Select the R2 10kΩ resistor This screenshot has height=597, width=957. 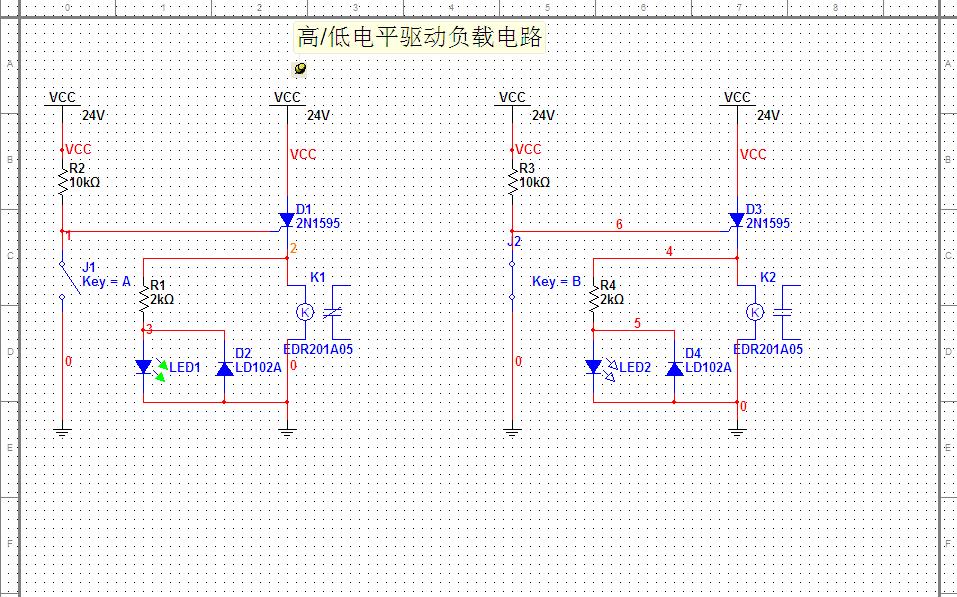[x=63, y=182]
